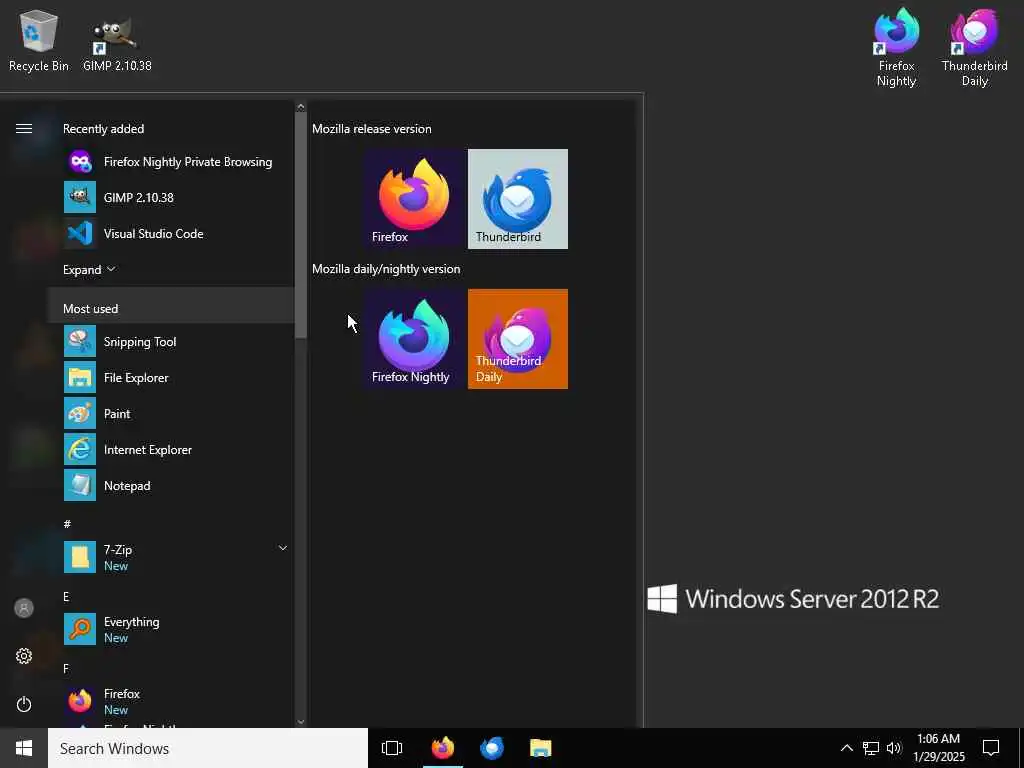Open the Power options icon
The image size is (1024, 768).
point(24,704)
